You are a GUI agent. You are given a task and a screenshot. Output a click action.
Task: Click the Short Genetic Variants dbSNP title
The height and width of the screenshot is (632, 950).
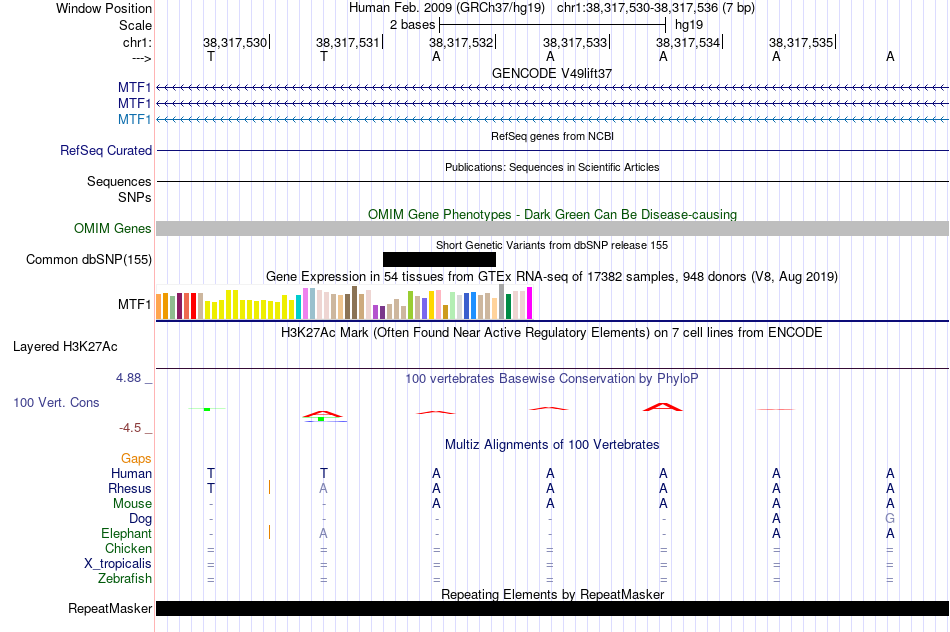[552, 245]
